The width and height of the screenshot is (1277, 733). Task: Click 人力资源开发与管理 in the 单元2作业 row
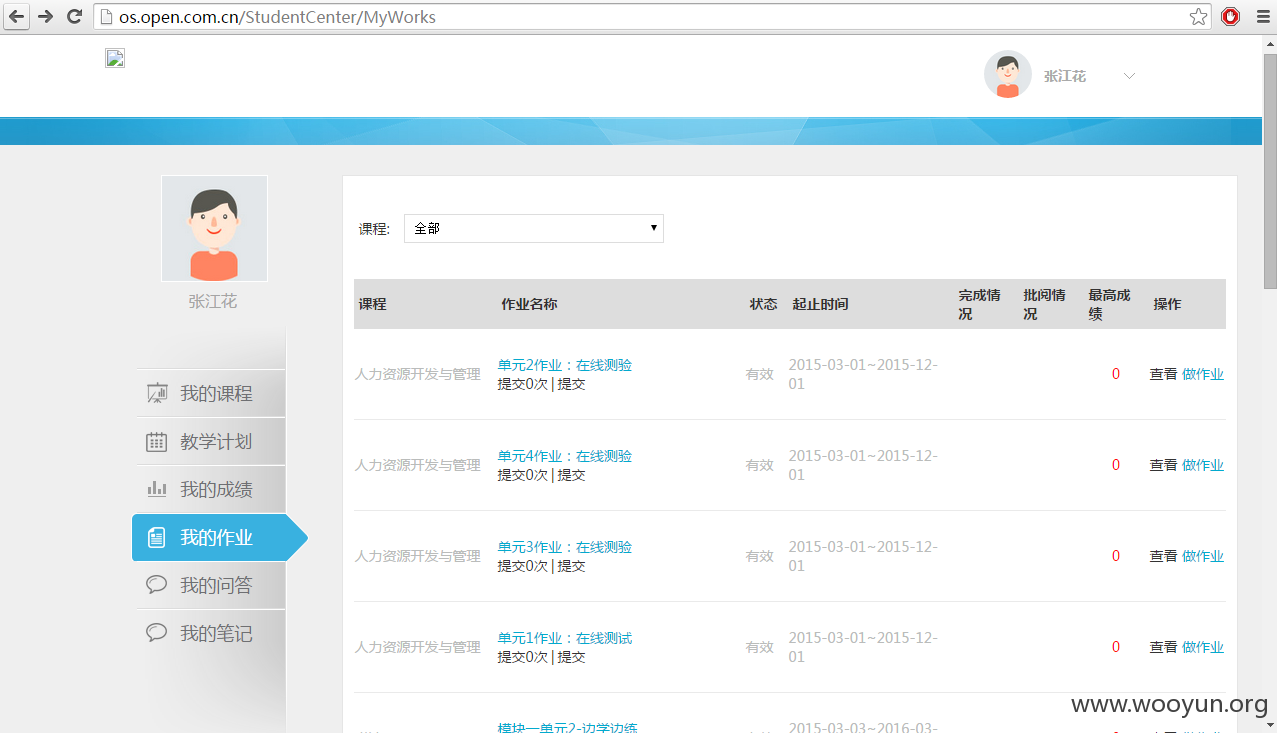click(418, 374)
